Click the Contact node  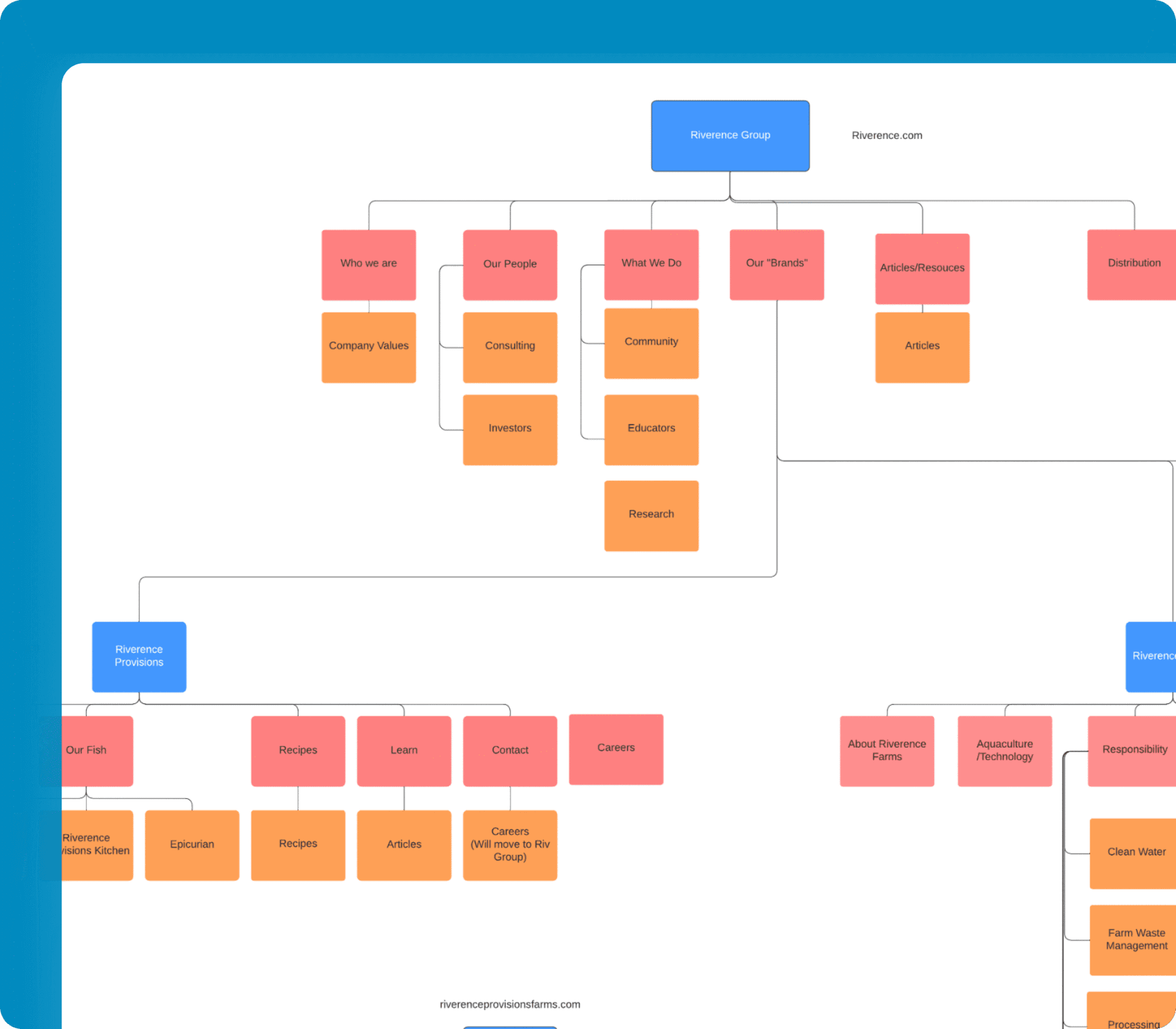pos(510,751)
